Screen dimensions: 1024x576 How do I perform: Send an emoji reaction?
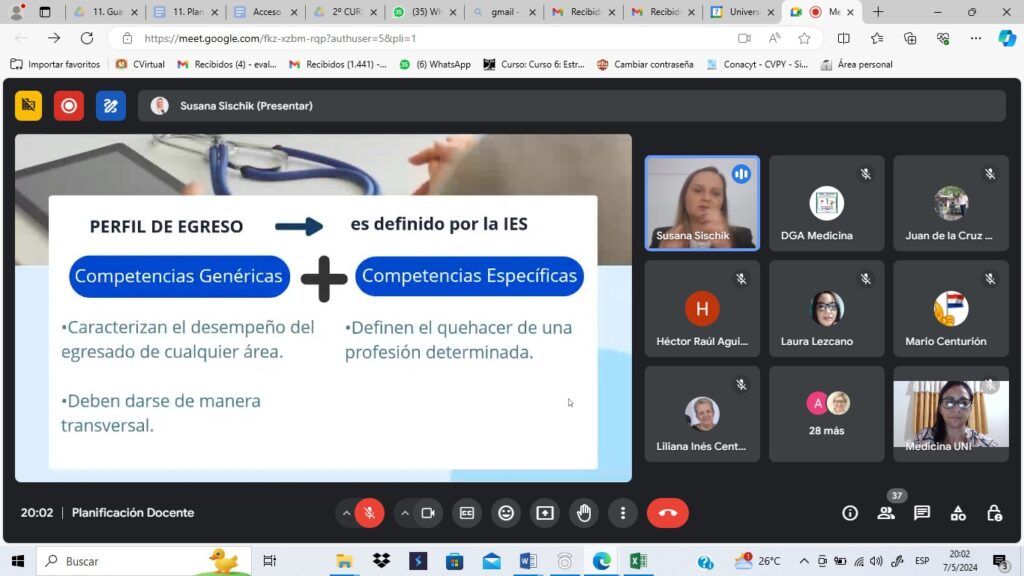click(x=506, y=513)
